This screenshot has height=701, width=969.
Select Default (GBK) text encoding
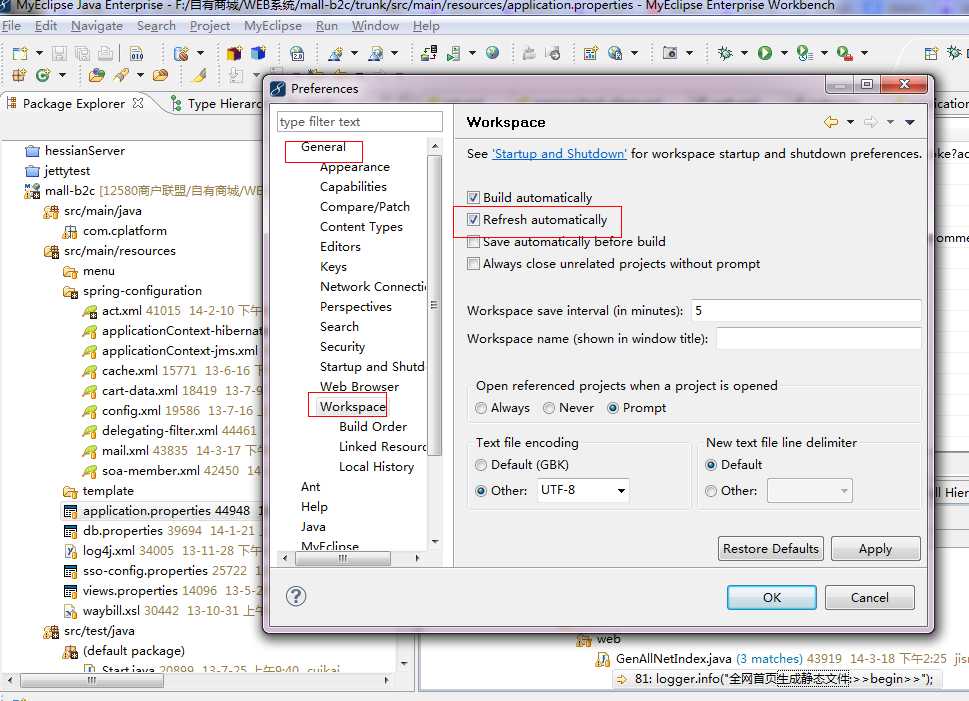point(481,465)
